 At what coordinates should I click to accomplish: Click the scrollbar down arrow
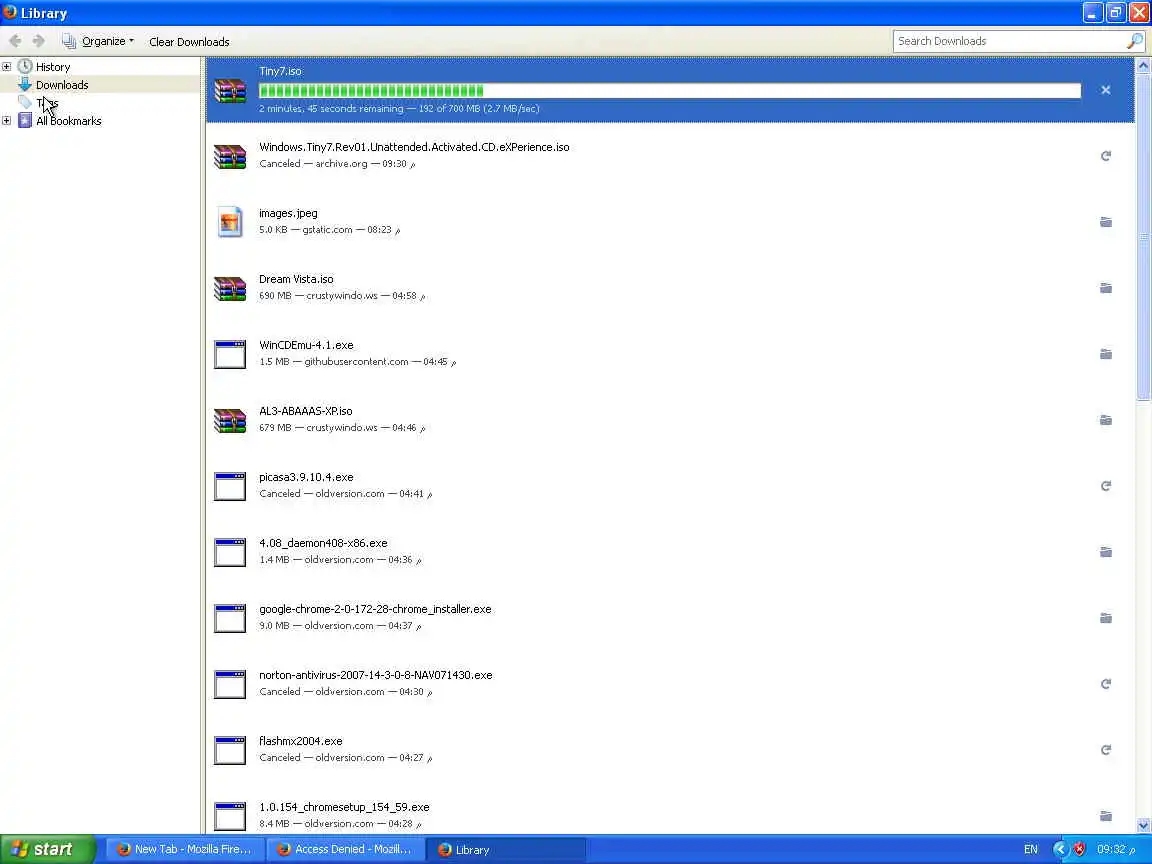point(1143,826)
